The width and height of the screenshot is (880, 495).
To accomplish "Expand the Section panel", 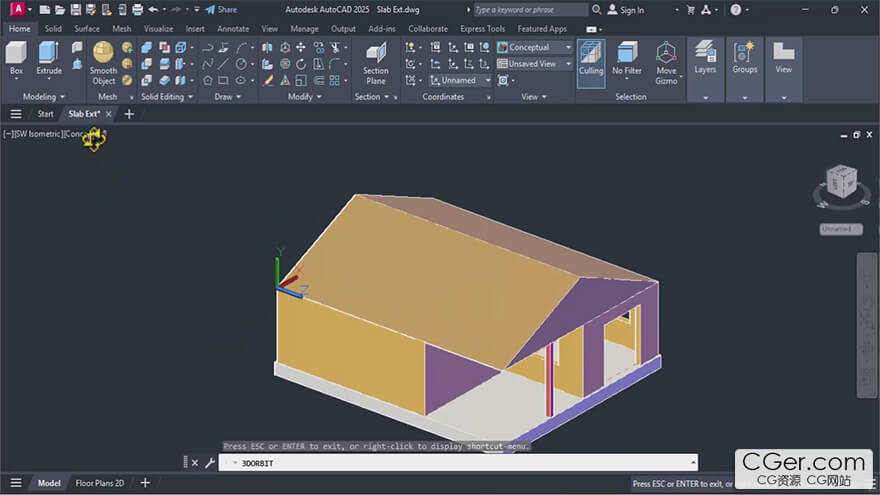I will tap(372, 97).
